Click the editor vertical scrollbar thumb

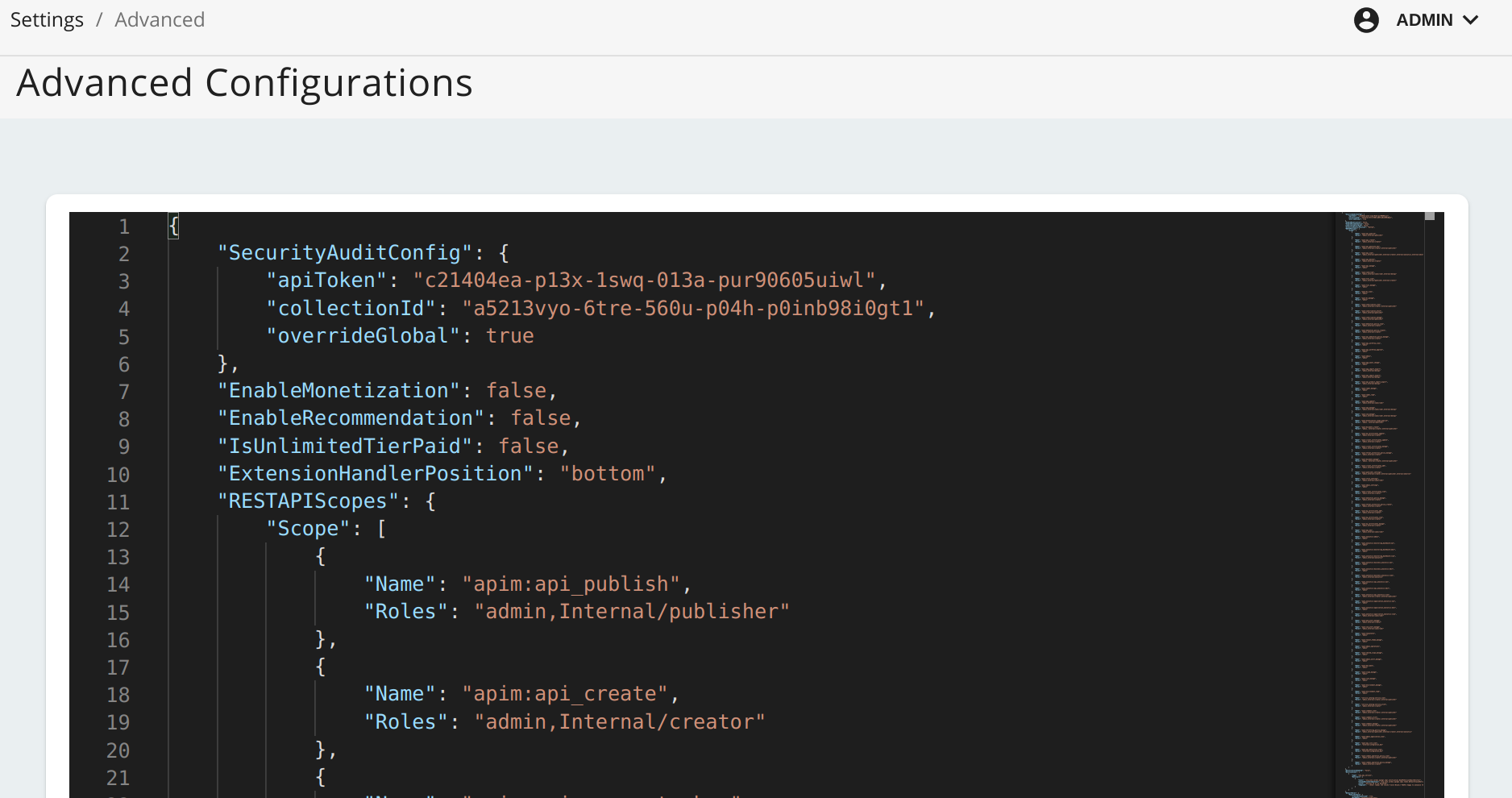[x=1430, y=216]
